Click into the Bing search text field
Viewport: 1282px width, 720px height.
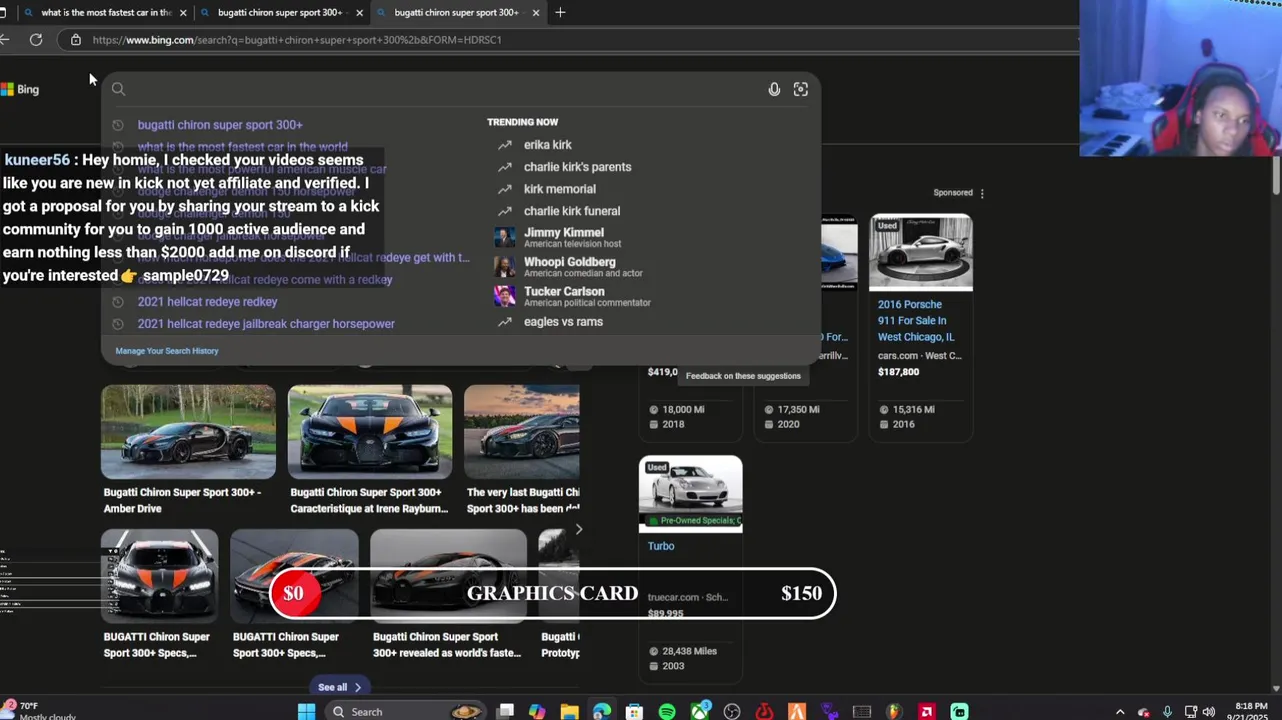tap(445, 89)
